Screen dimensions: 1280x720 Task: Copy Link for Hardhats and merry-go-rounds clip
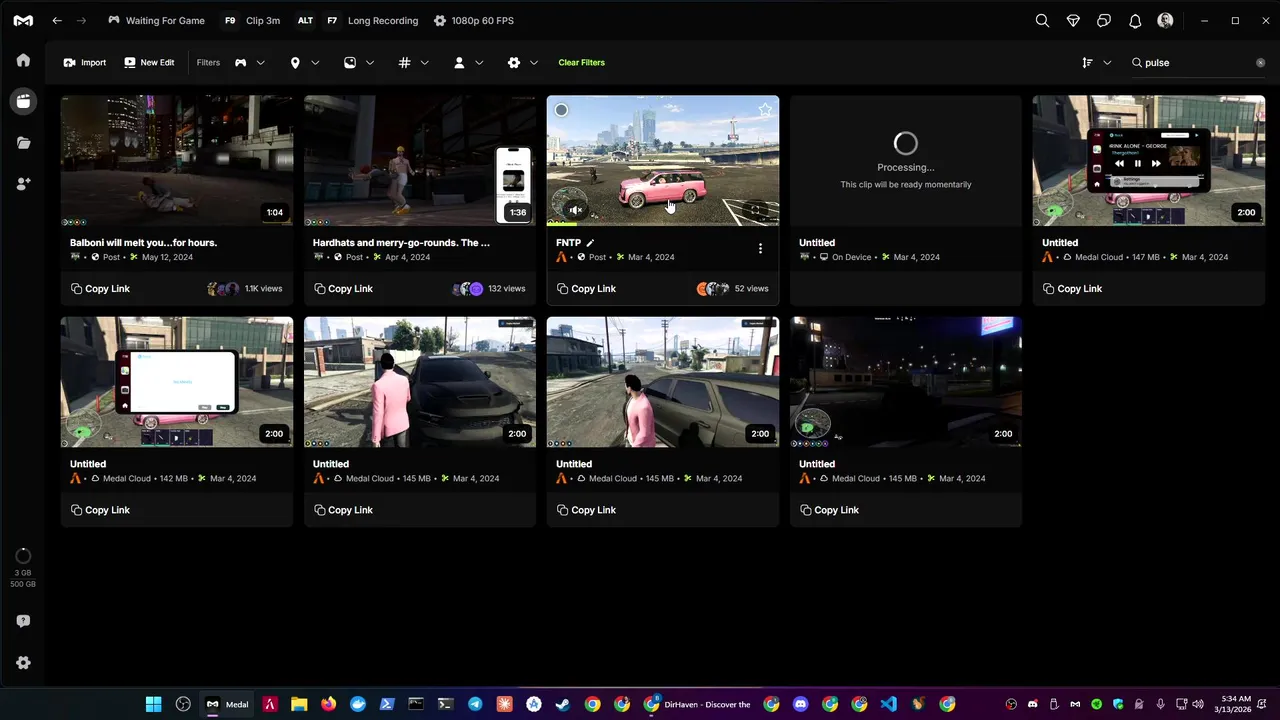click(343, 289)
